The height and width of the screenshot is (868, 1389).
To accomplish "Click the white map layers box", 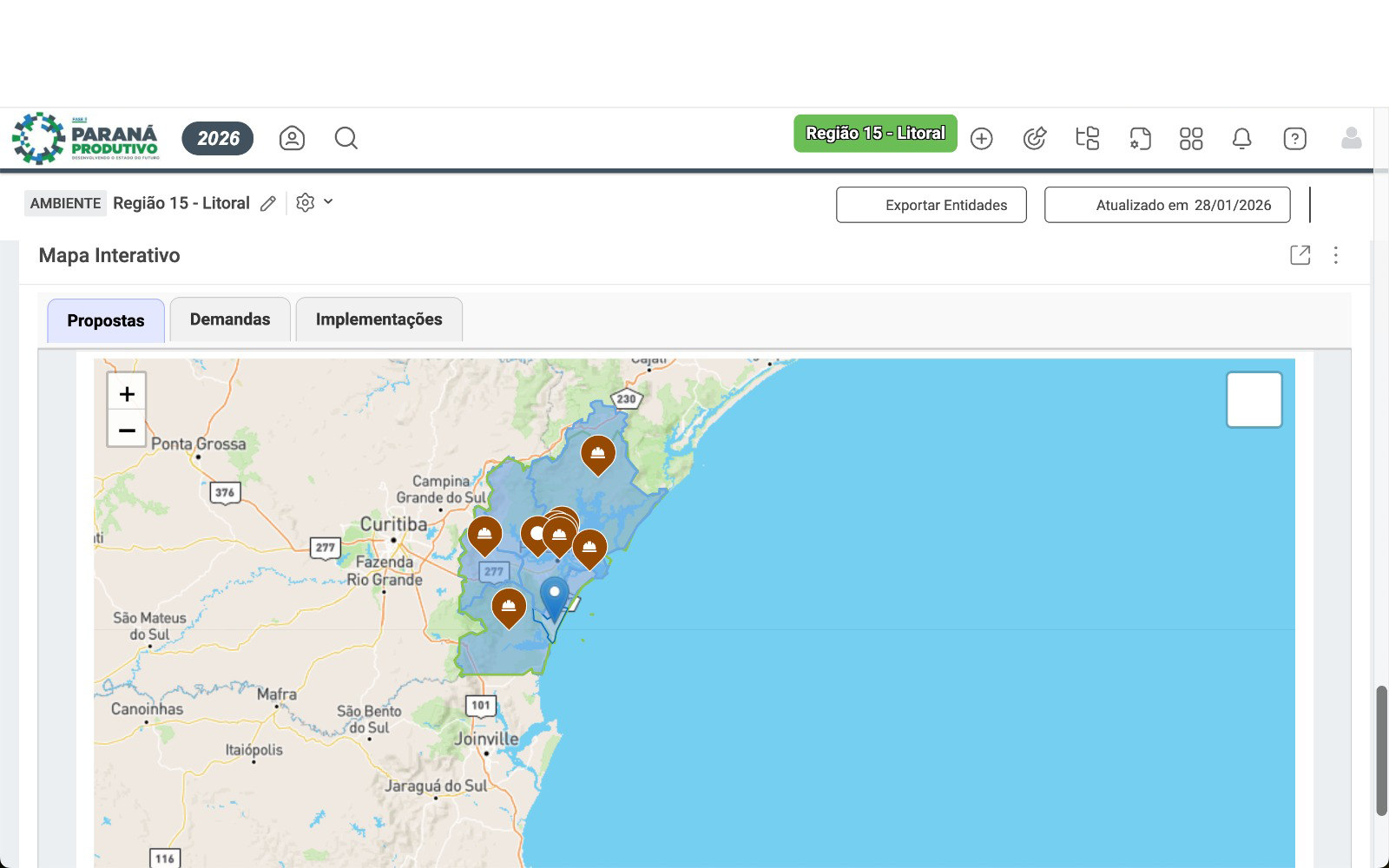I will pyautogui.click(x=1254, y=400).
